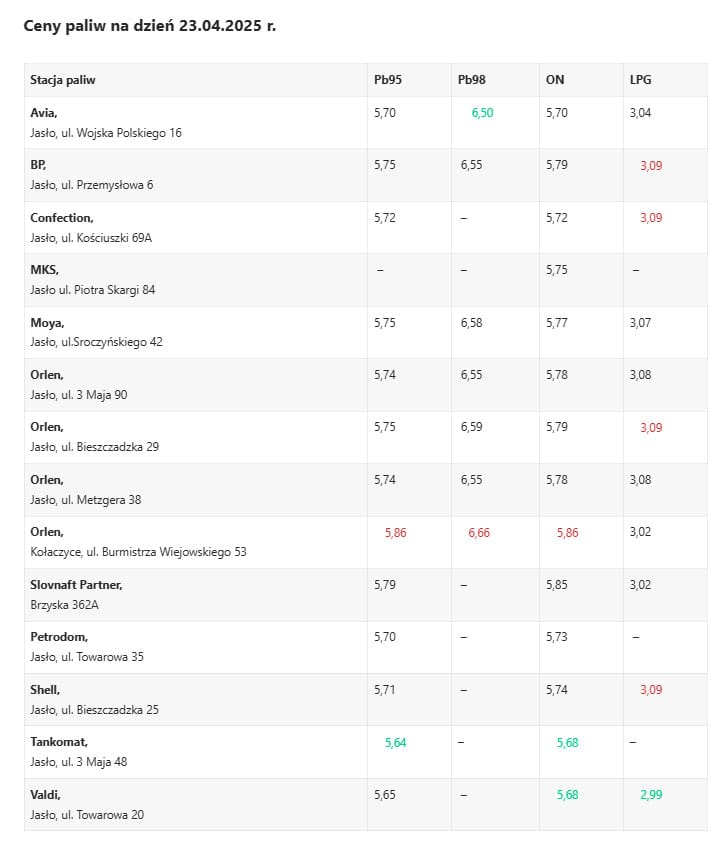Select the Slovnaft Partner station name
Viewport: 713px width, 849px height.
[77, 585]
